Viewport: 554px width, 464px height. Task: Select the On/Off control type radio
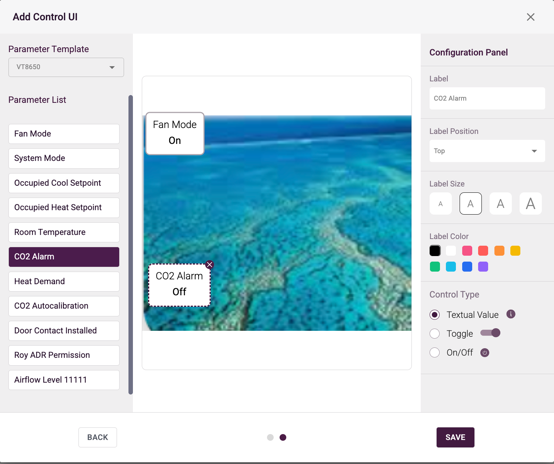pyautogui.click(x=435, y=352)
